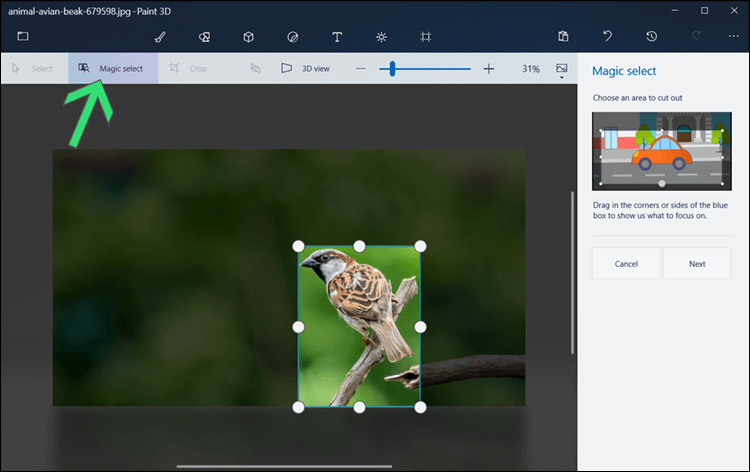The width and height of the screenshot is (750, 472).
Task: Zoom in with the plus button
Action: point(488,69)
